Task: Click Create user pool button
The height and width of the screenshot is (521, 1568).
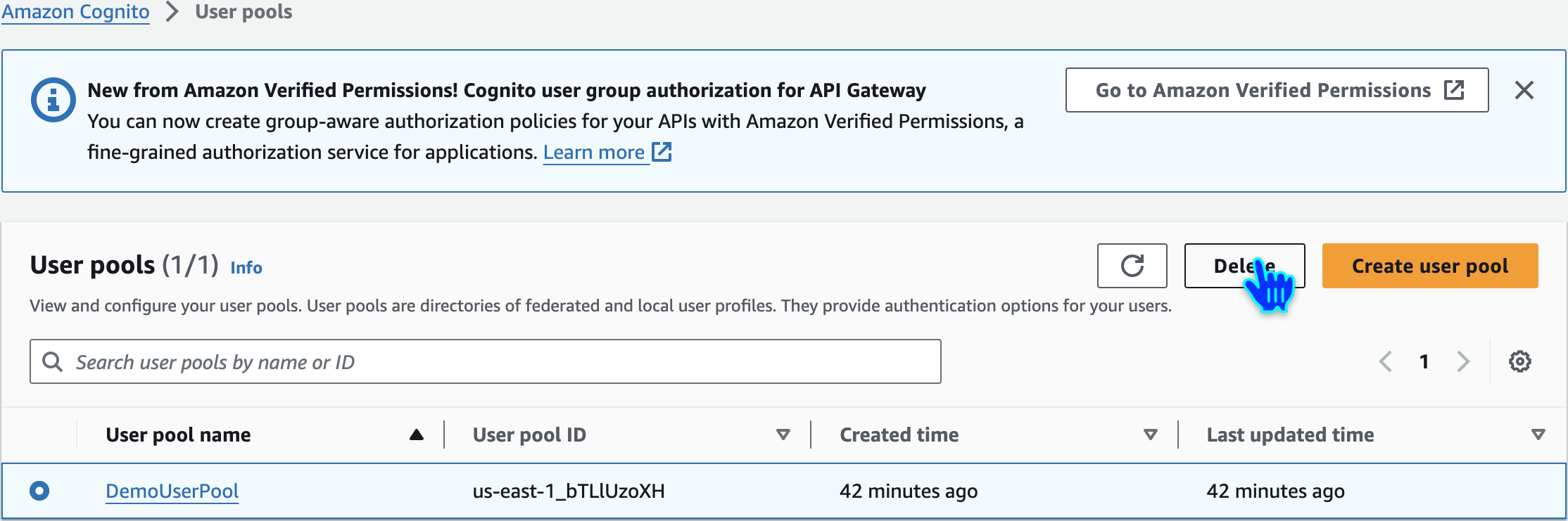Action: click(x=1430, y=266)
